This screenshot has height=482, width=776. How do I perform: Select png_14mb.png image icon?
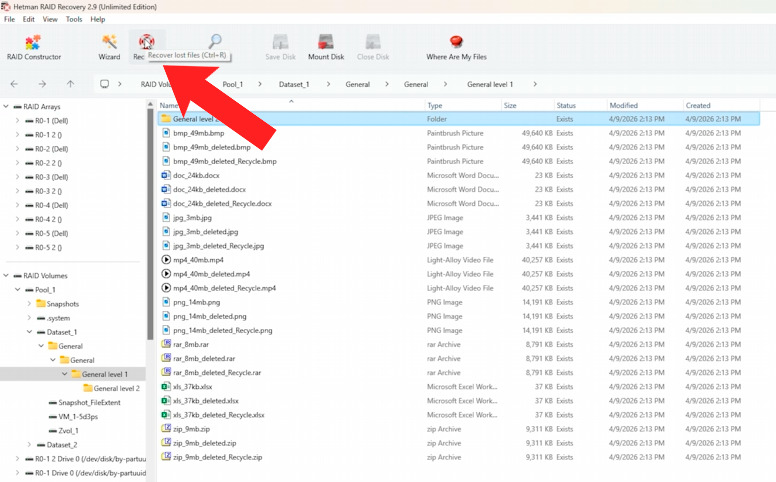pos(166,302)
